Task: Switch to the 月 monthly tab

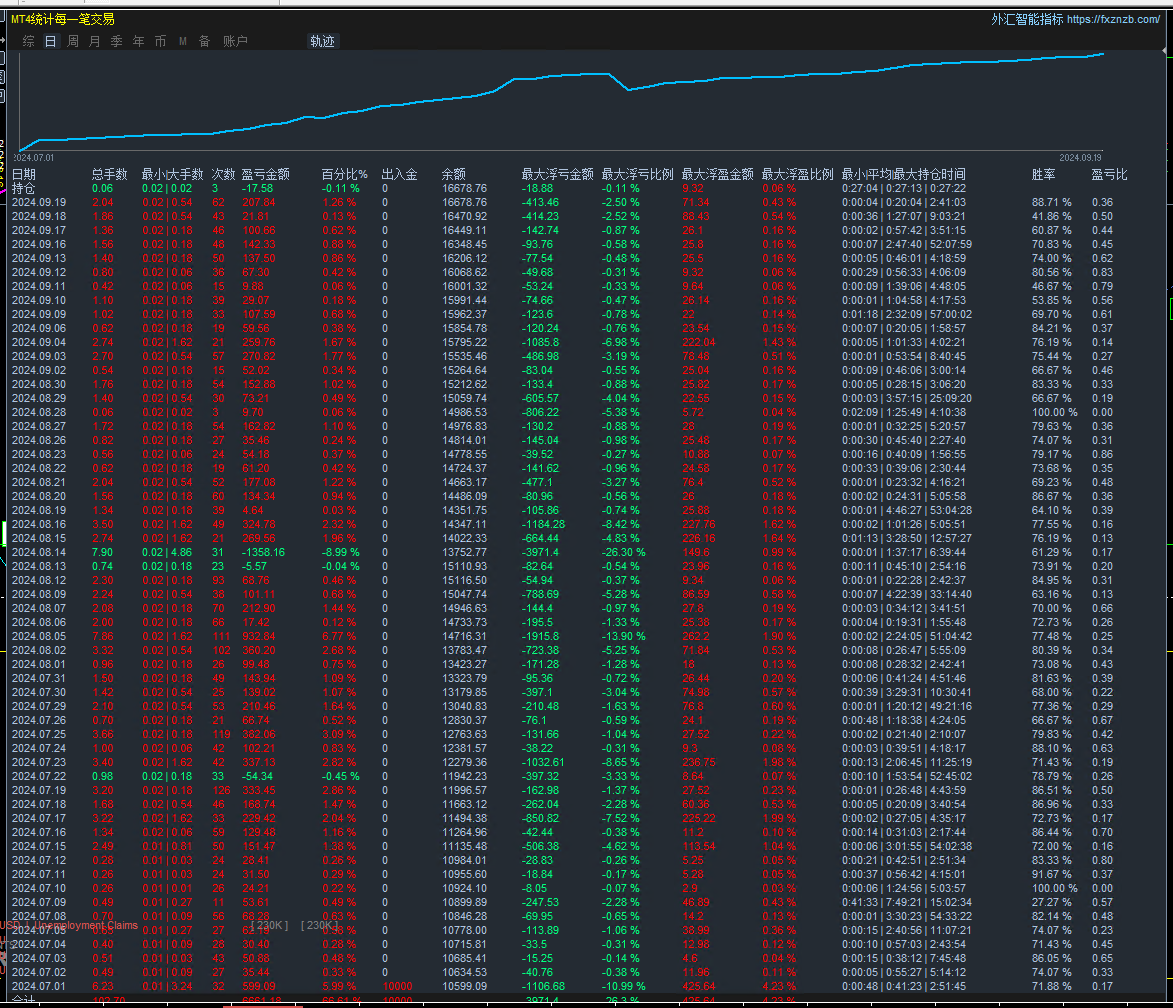Action: [x=94, y=41]
